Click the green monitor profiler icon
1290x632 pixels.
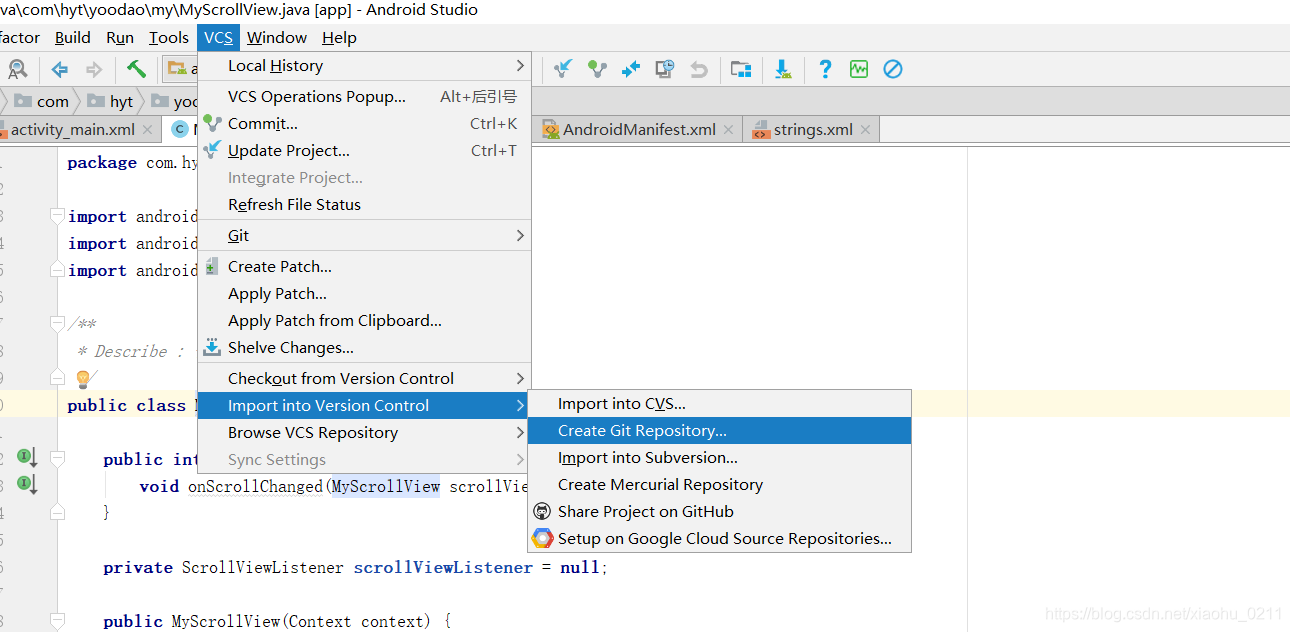tap(859, 69)
